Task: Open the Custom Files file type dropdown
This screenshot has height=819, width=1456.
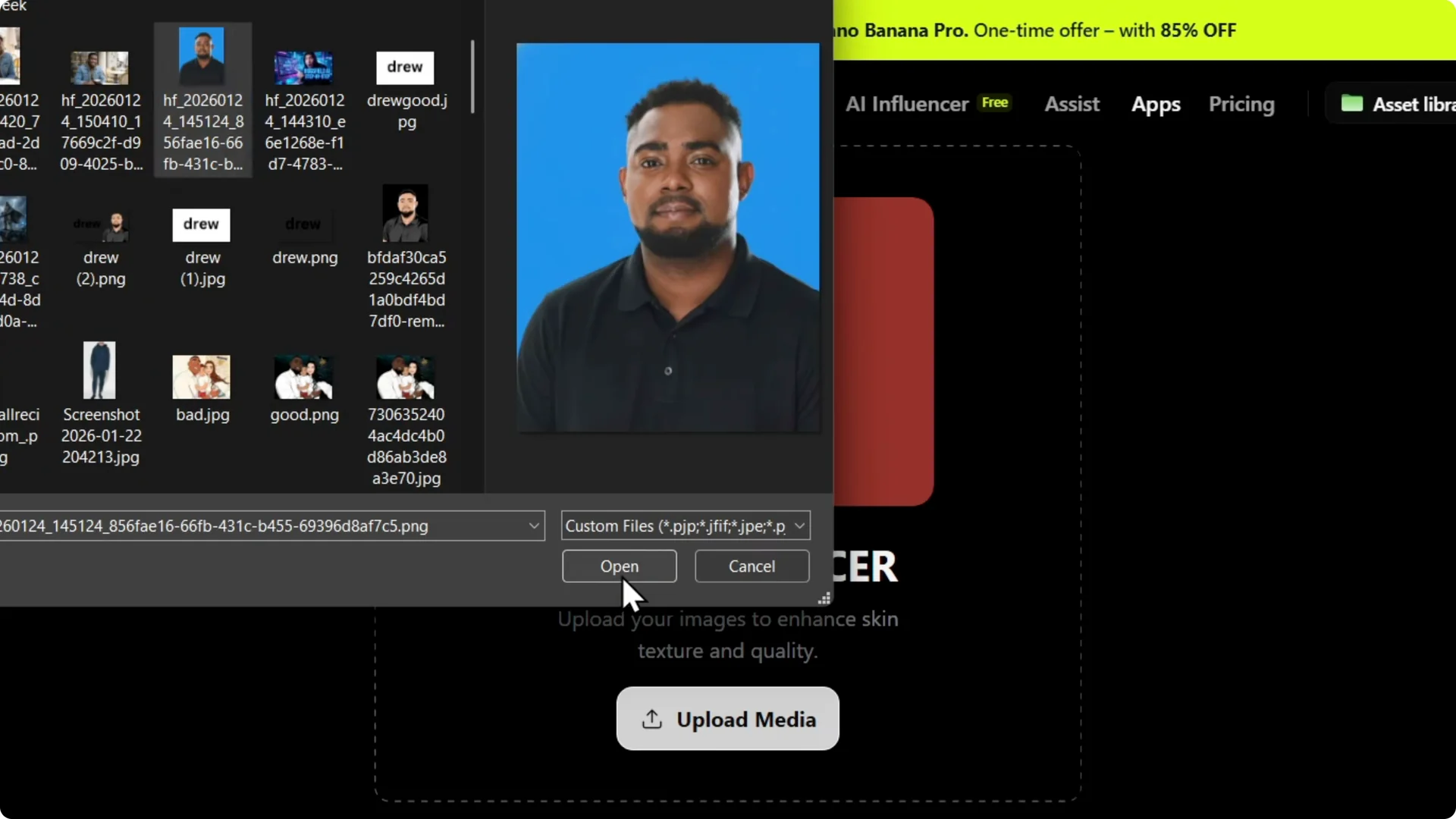Action: point(799,526)
